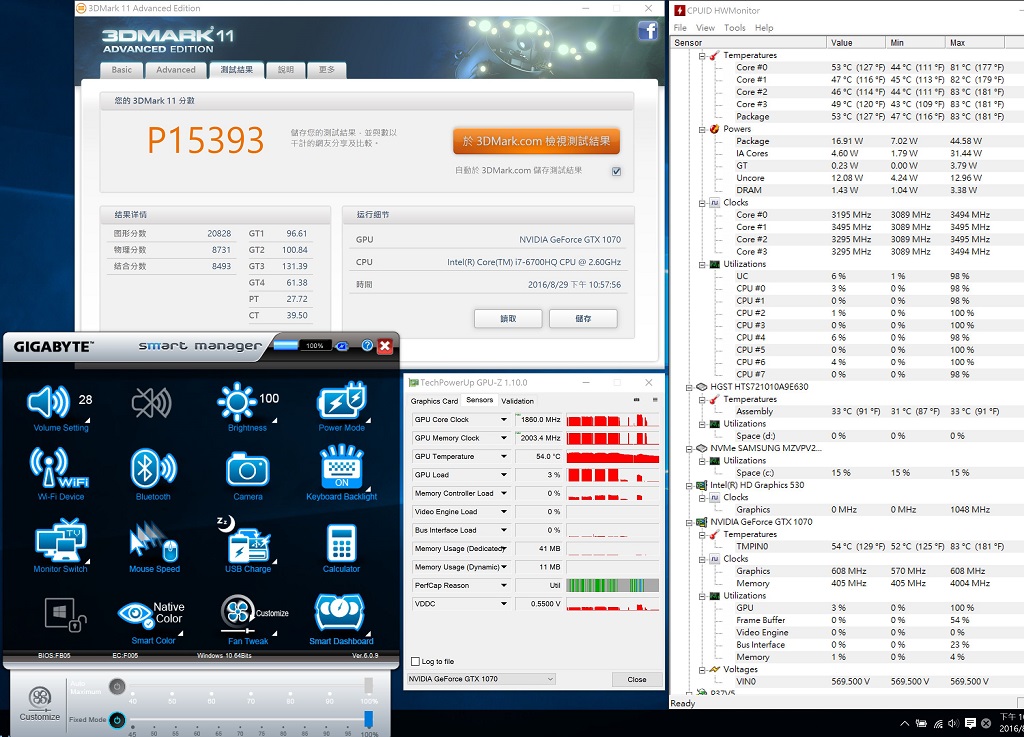Open the File menu in HWMonitor
Viewport: 1024px width, 737px height.
[x=680, y=28]
